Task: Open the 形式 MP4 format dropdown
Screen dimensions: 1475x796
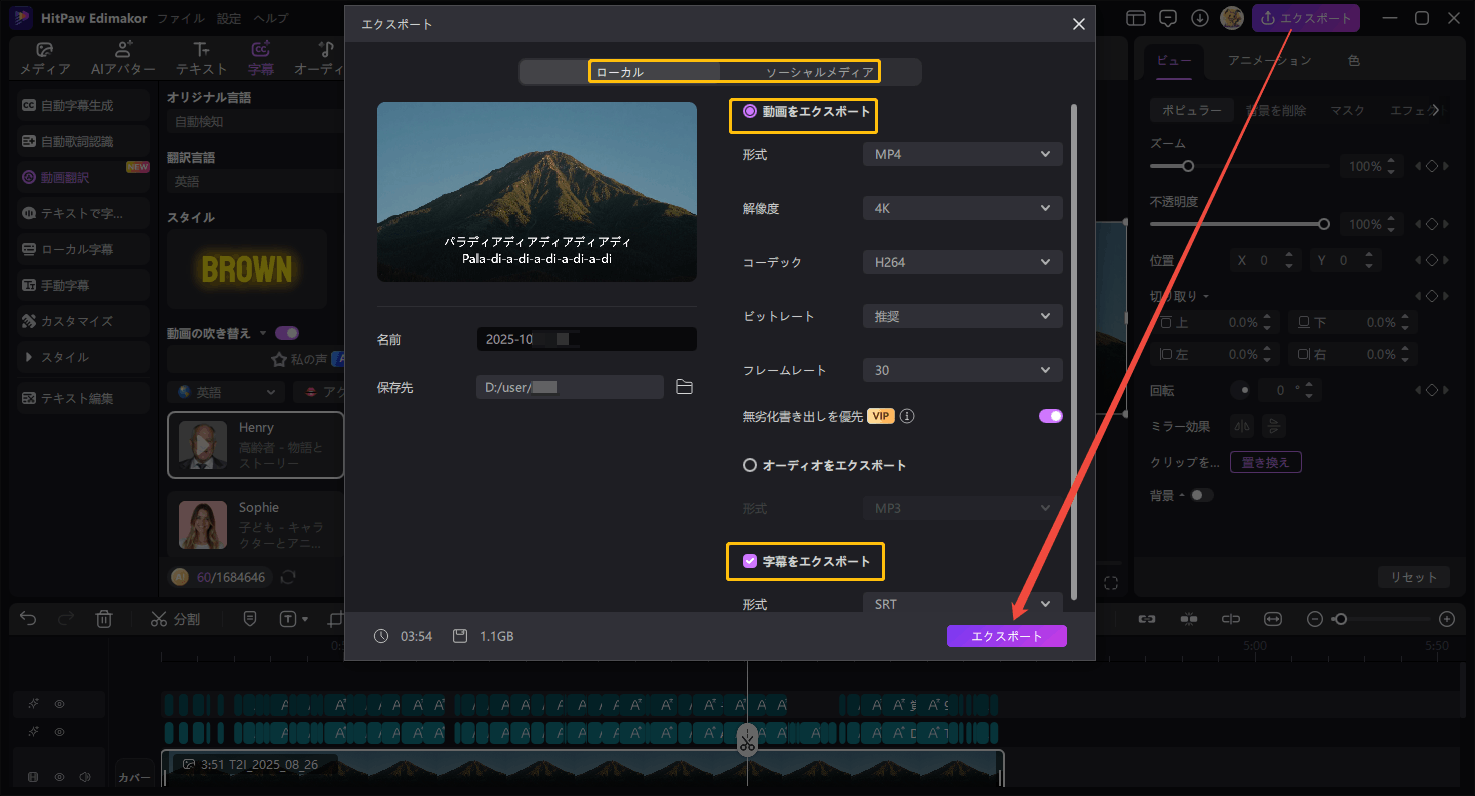Action: click(962, 154)
